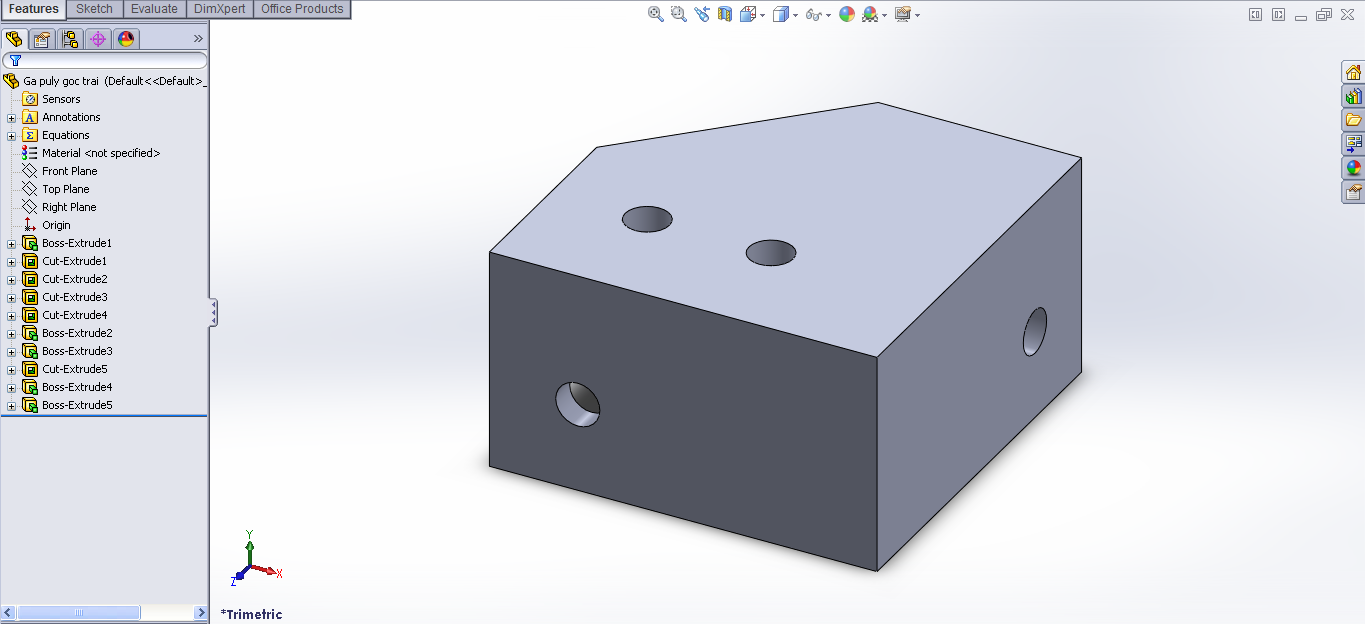Click the Sensors folder icon
1365x624 pixels.
tap(30, 99)
